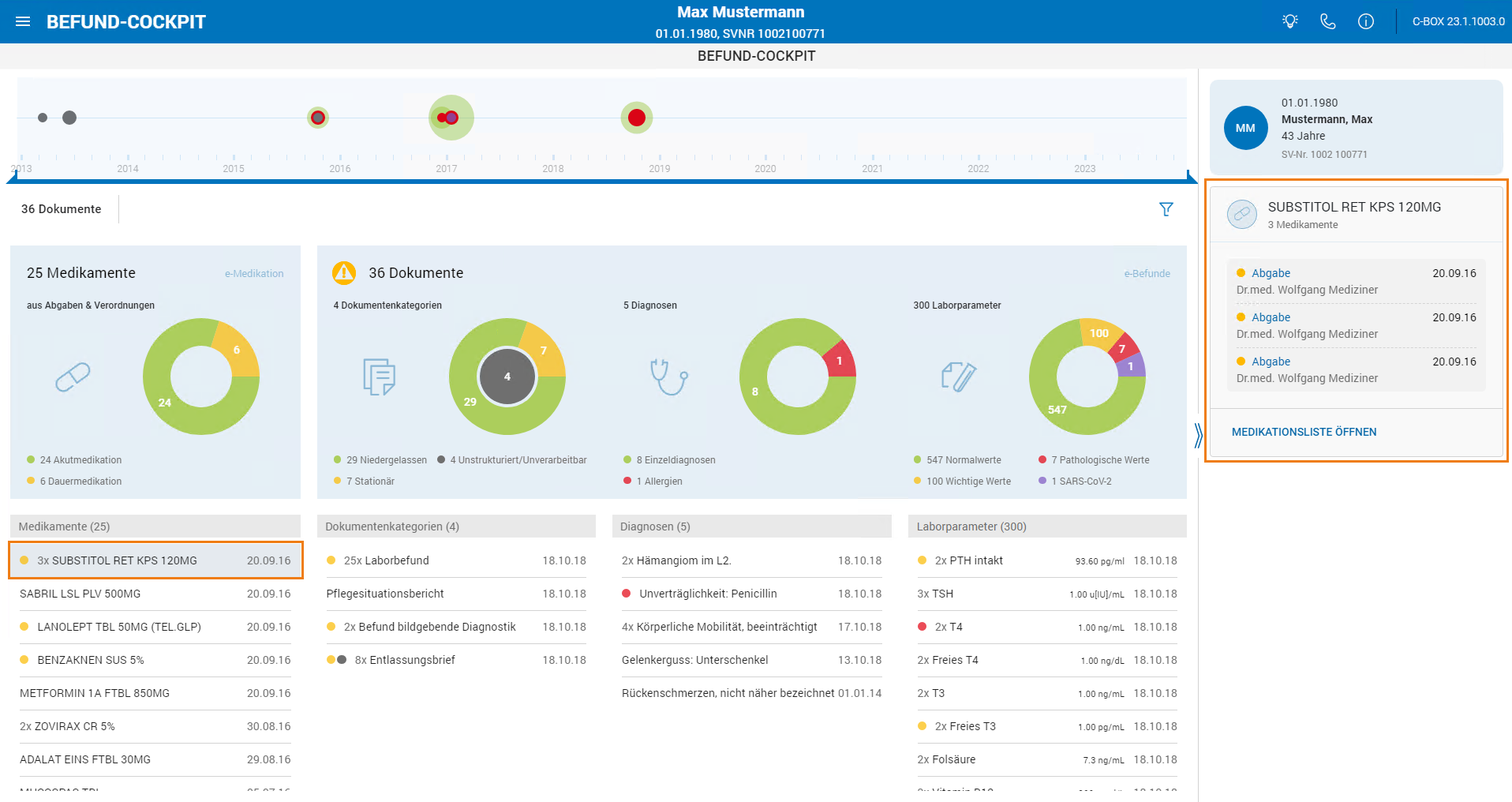This screenshot has height=802, width=1512.
Task: Open the hamburger menu
Action: [x=23, y=21]
